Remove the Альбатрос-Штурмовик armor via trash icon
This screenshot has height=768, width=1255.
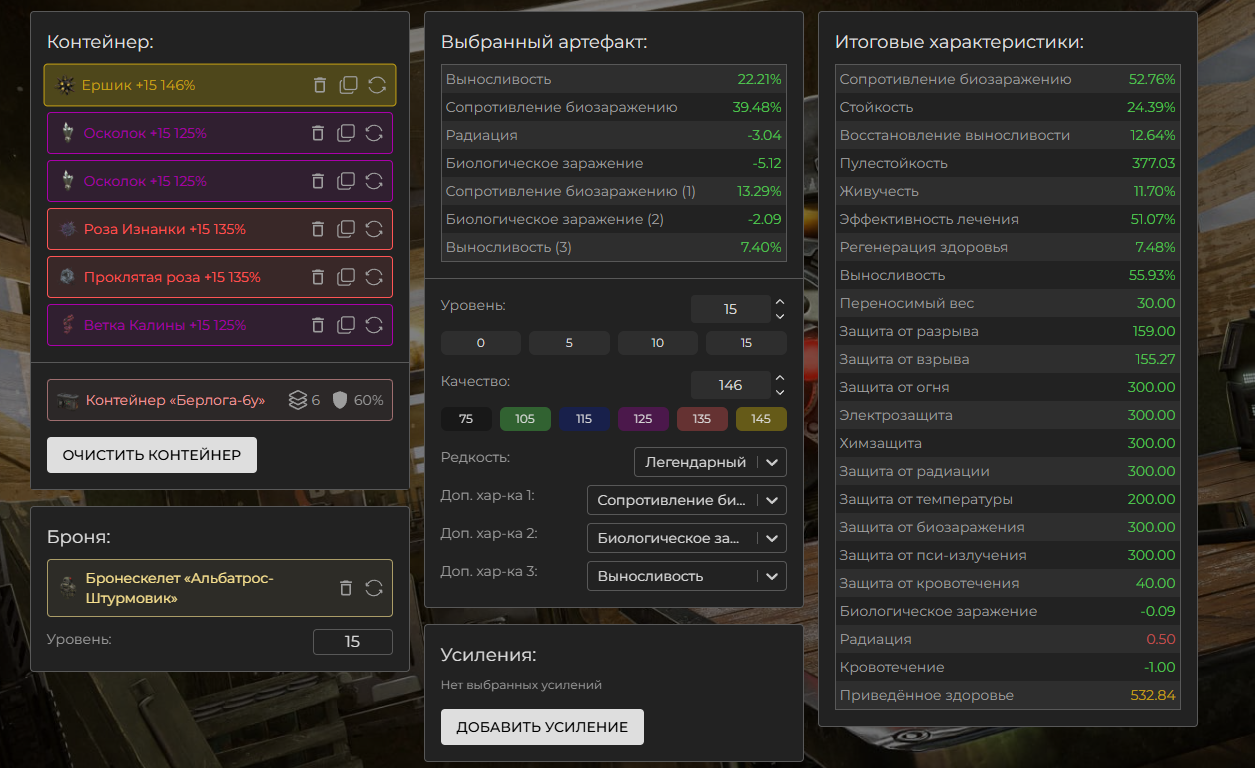(346, 588)
